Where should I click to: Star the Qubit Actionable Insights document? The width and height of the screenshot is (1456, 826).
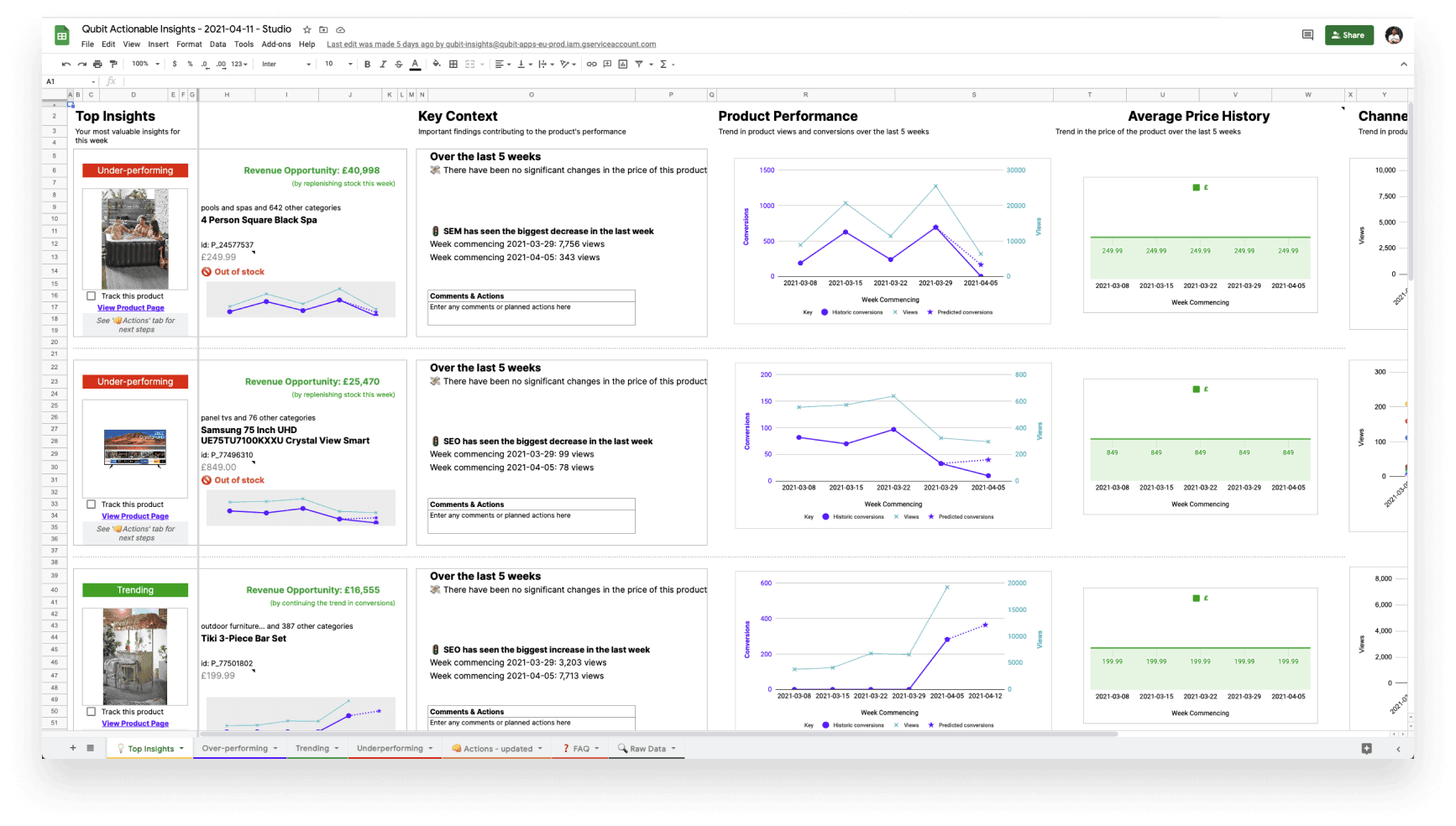pos(307,29)
